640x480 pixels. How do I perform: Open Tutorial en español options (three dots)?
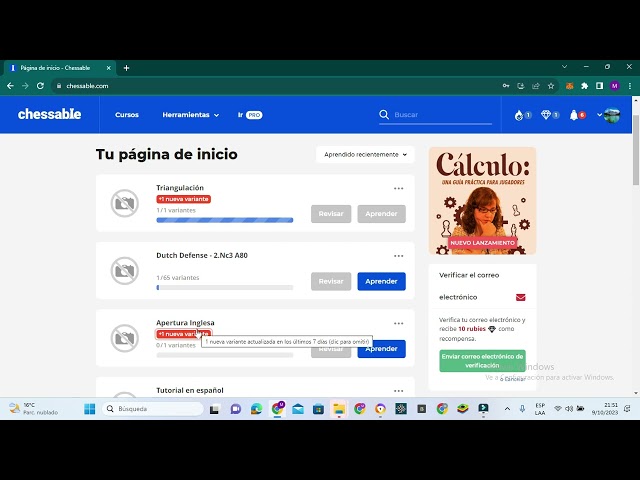398,391
